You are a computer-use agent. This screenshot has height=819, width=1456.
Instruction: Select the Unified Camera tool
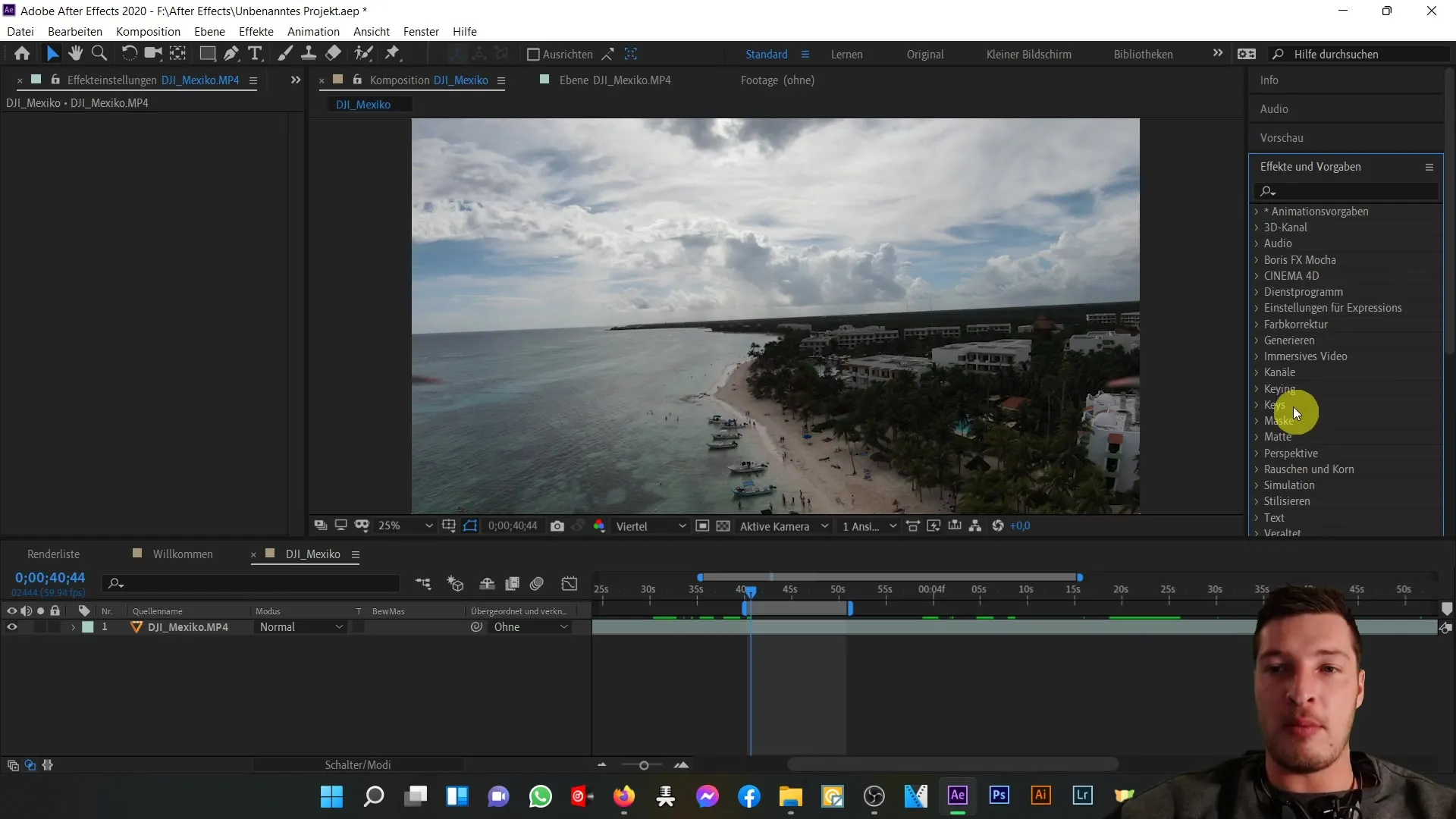[153, 54]
